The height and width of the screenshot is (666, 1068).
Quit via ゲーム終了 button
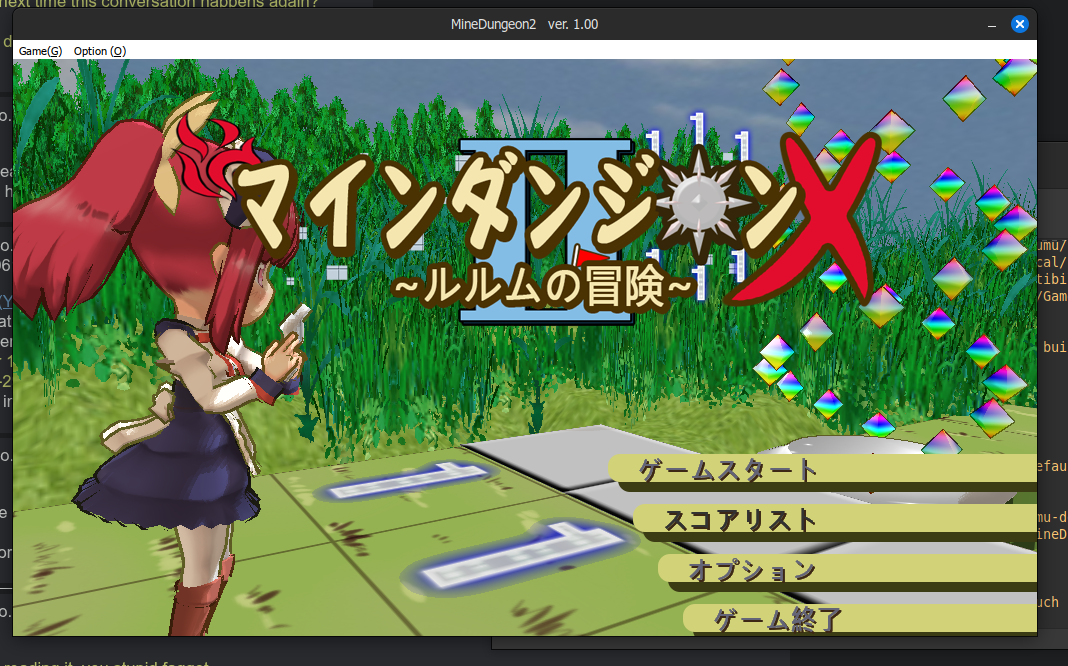click(860, 619)
